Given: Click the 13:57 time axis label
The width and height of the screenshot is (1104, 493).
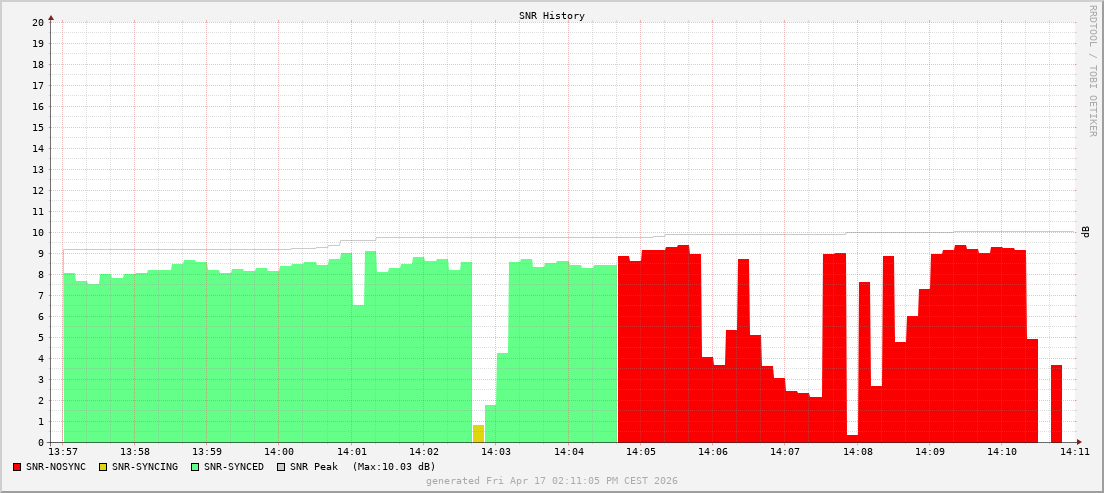Looking at the screenshot, I should [x=62, y=452].
